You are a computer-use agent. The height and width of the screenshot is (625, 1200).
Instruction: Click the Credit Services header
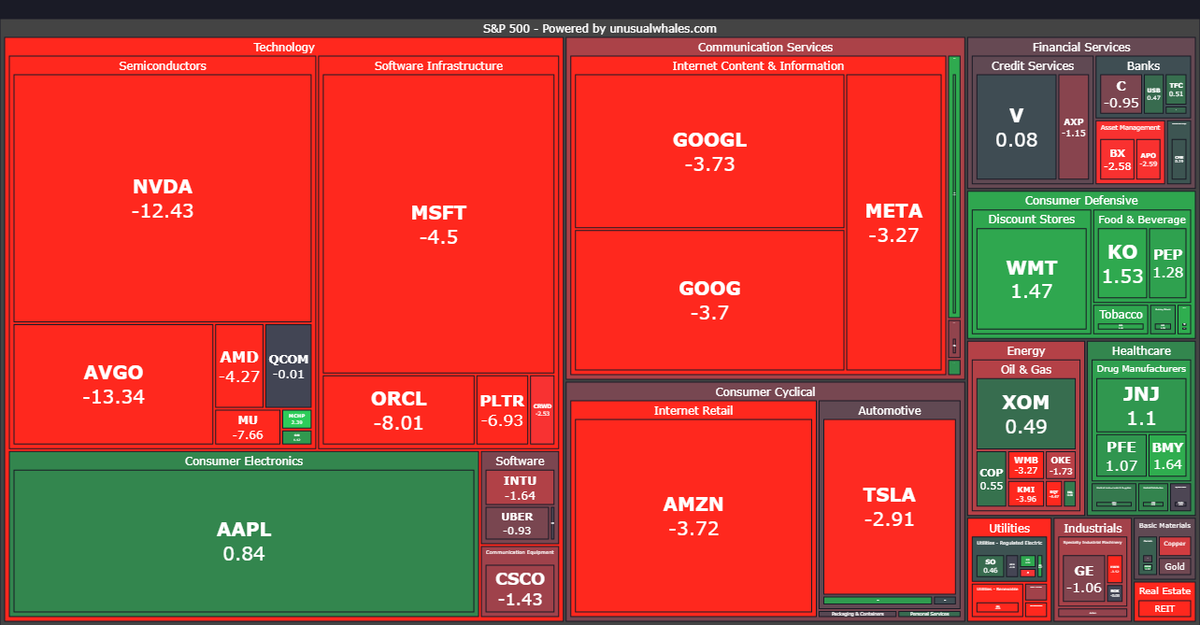click(x=1033, y=66)
